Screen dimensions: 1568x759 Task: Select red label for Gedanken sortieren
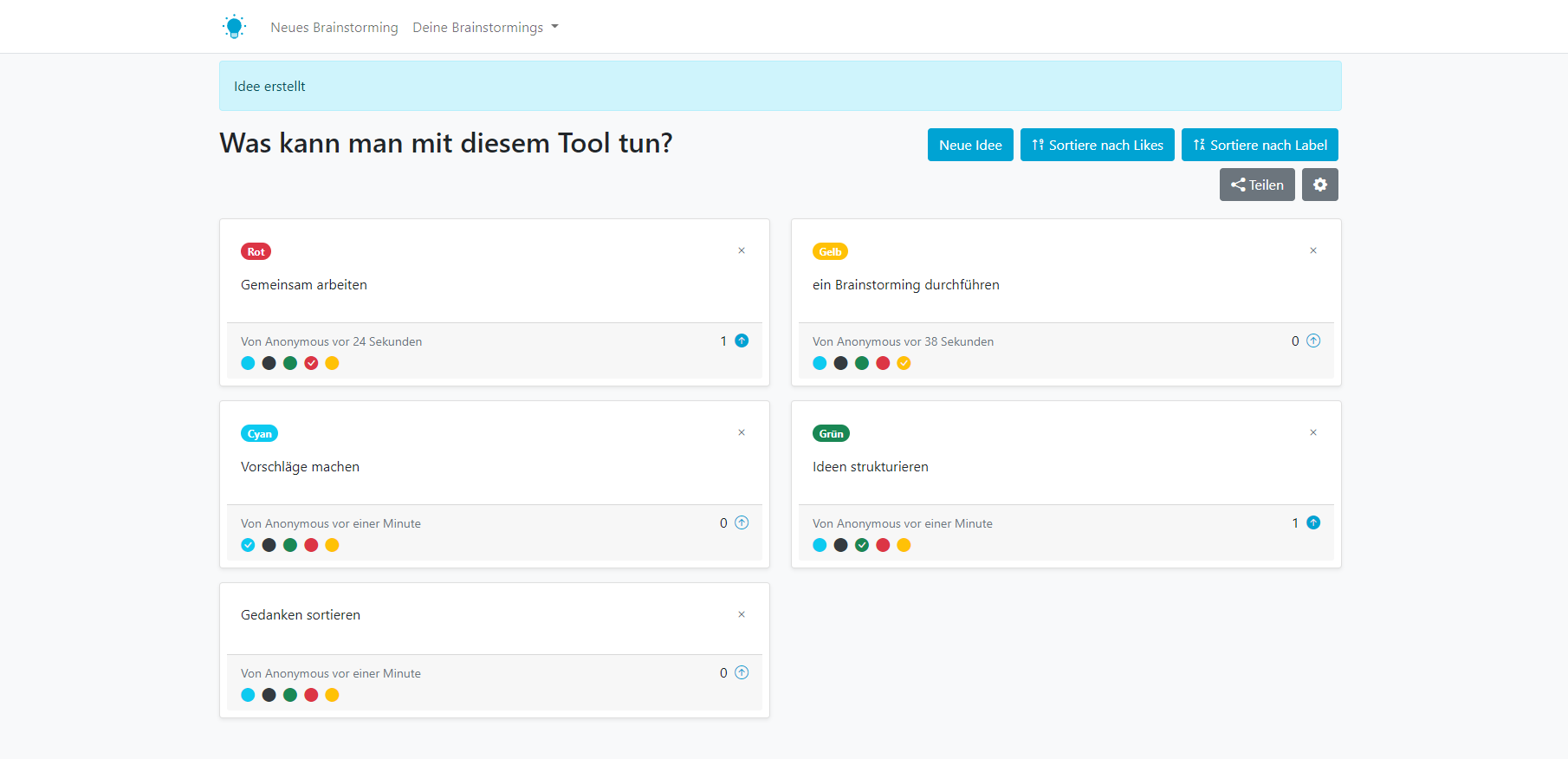tap(311, 695)
